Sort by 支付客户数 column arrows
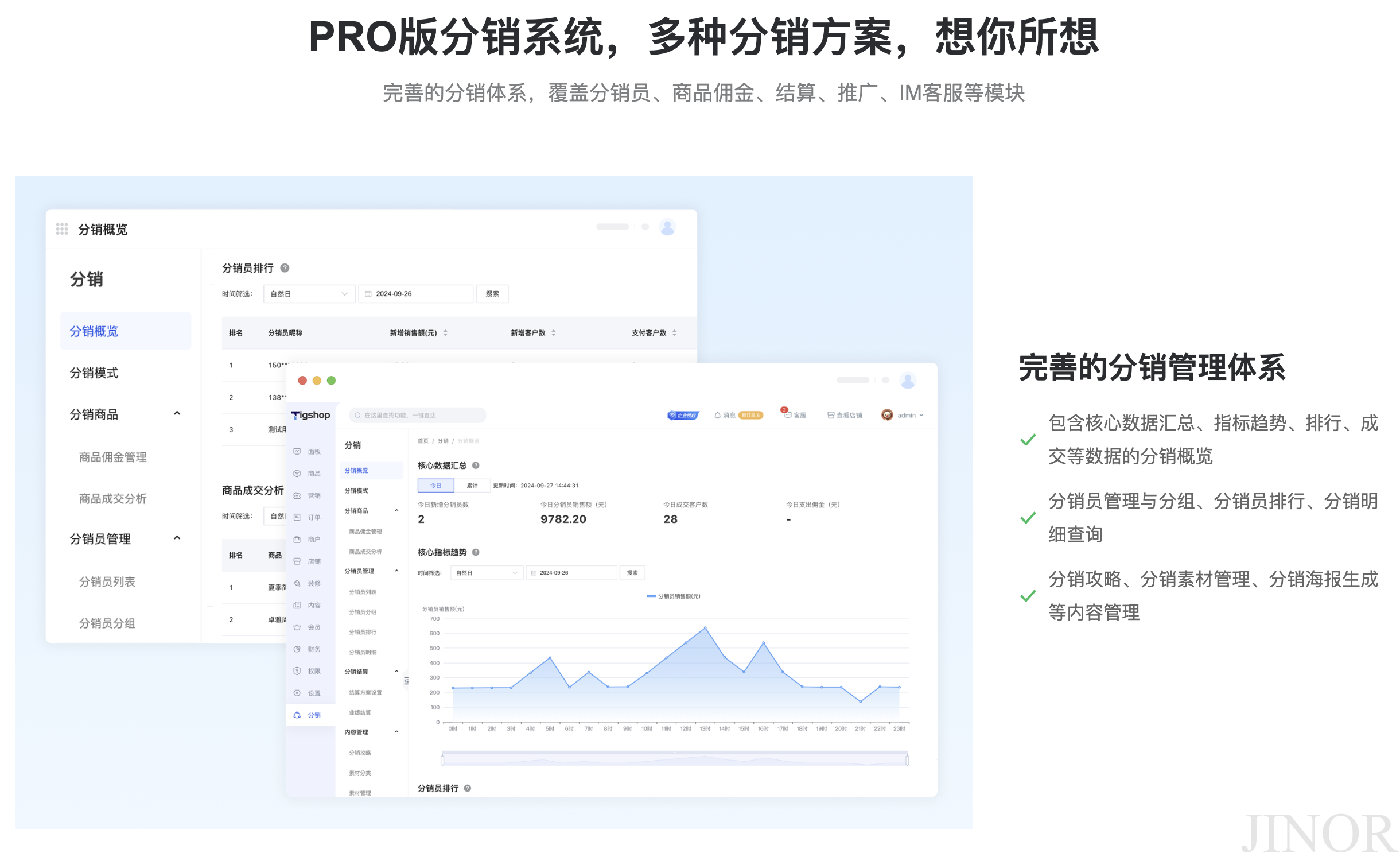 click(675, 333)
